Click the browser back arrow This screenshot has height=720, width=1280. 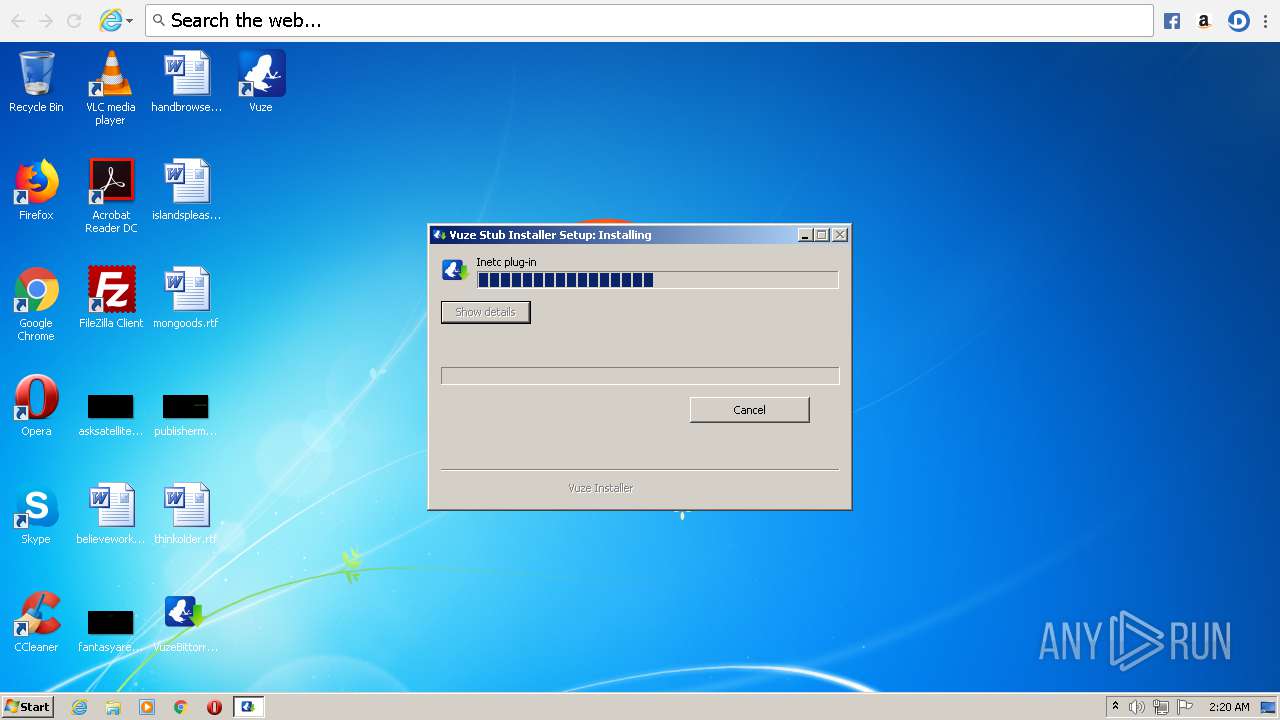pos(17,20)
